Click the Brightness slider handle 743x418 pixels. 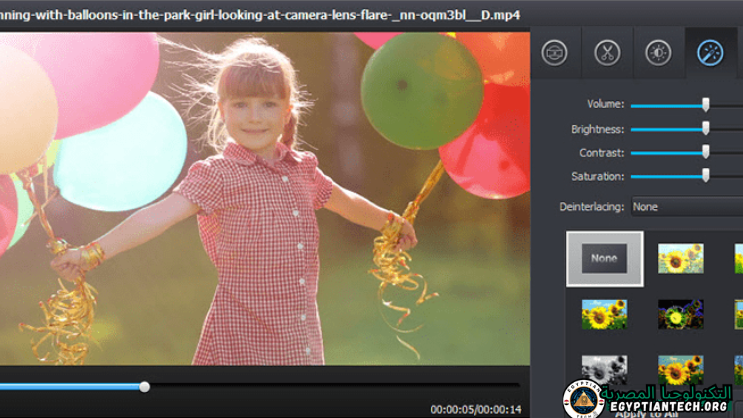(x=706, y=128)
